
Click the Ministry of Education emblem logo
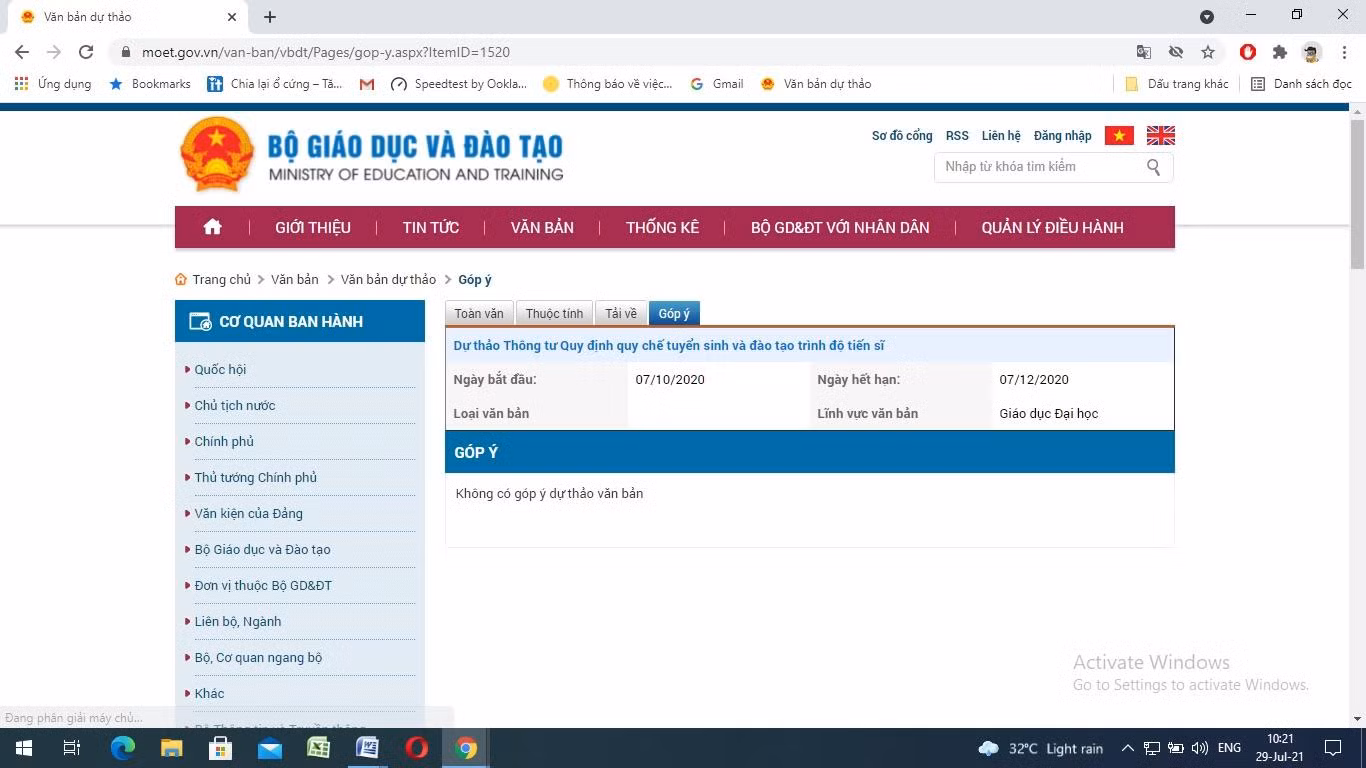pos(217,154)
